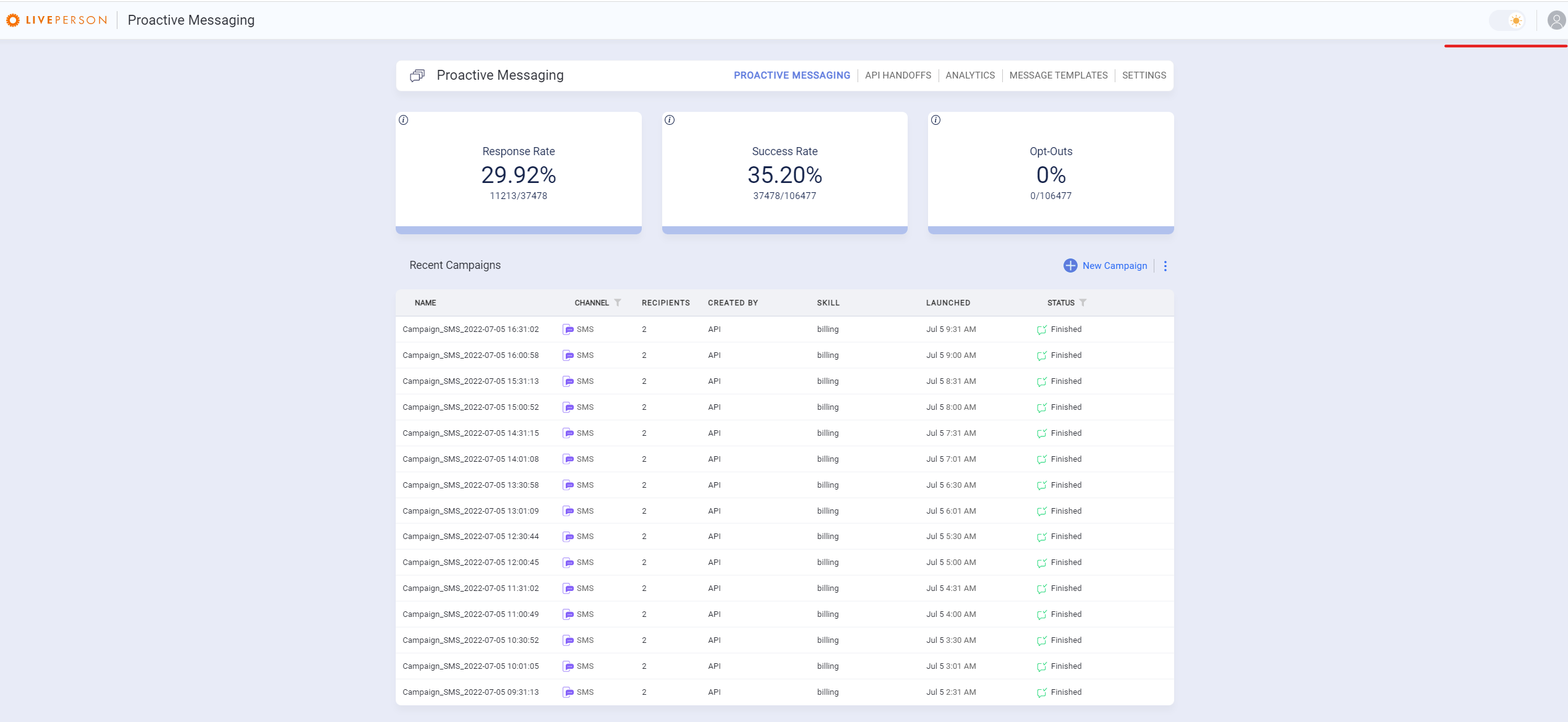The height and width of the screenshot is (722, 1568).
Task: Go to MESSAGE TEMPLATES tab
Action: coord(1059,75)
